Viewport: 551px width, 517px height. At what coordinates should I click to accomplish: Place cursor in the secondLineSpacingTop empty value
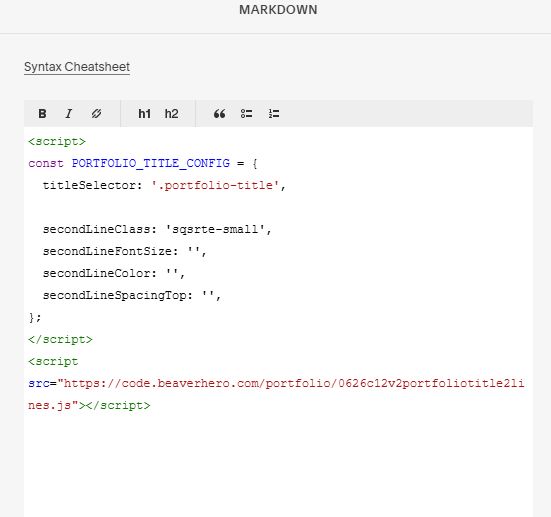coord(208,295)
